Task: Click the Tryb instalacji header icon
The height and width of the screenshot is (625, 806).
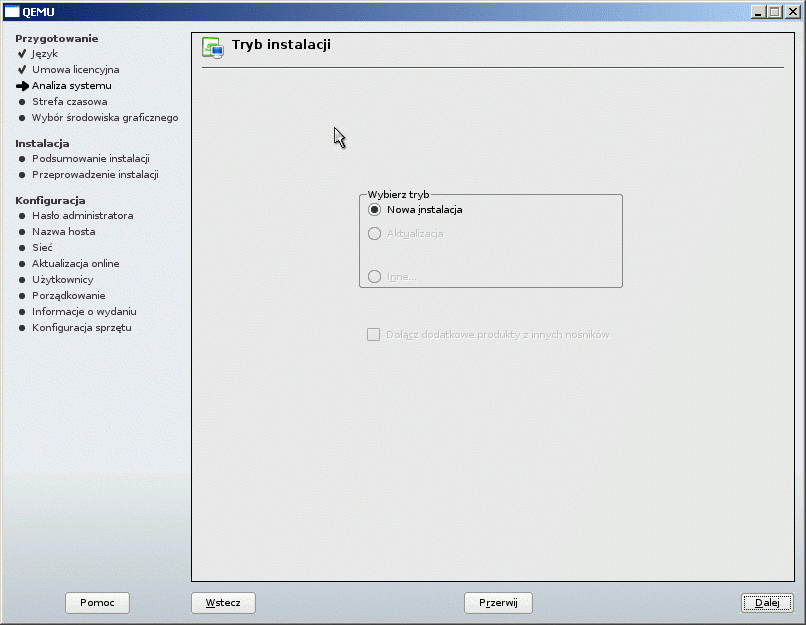Action: coord(212,47)
